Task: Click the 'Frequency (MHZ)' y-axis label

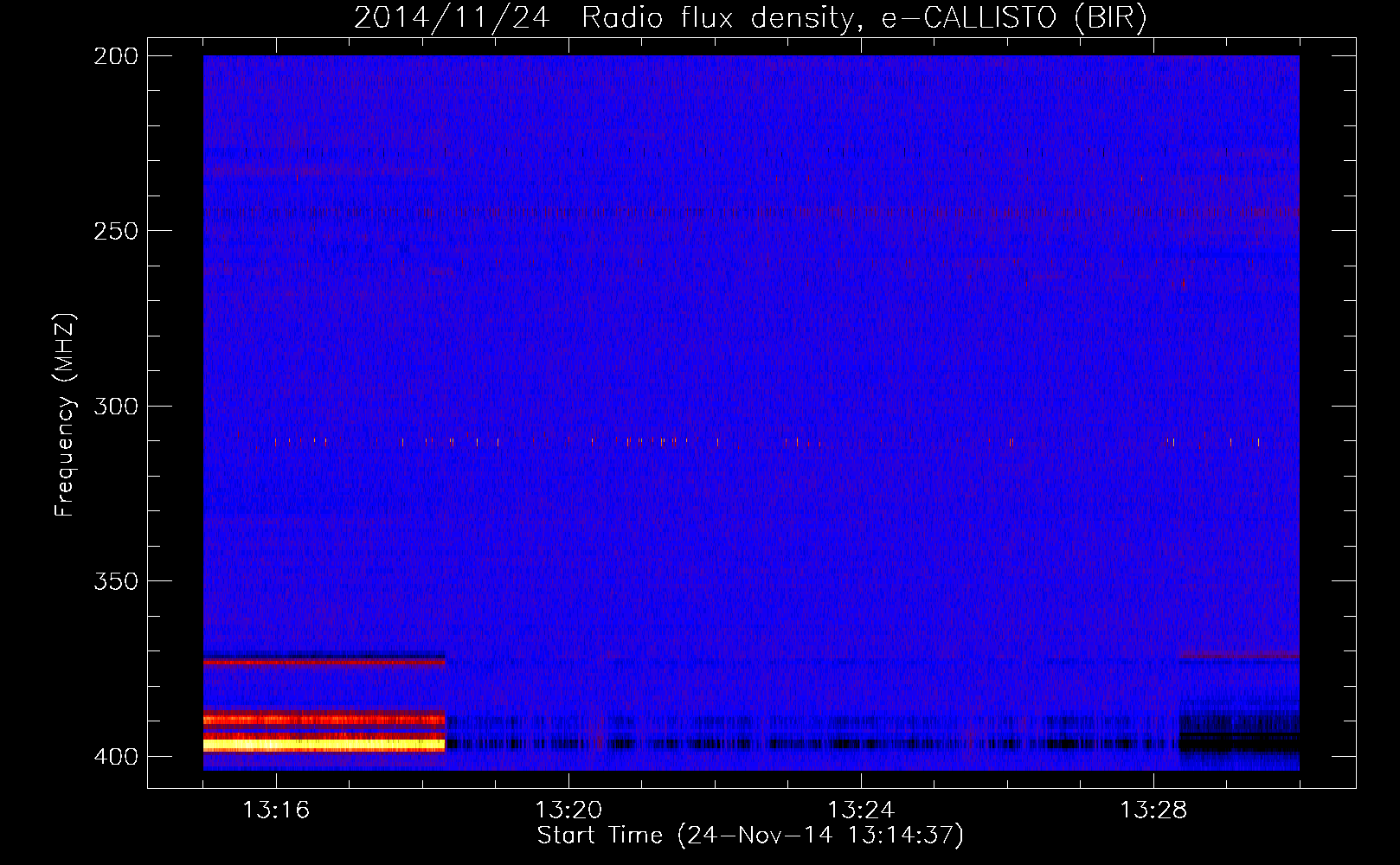Action: tap(65, 415)
